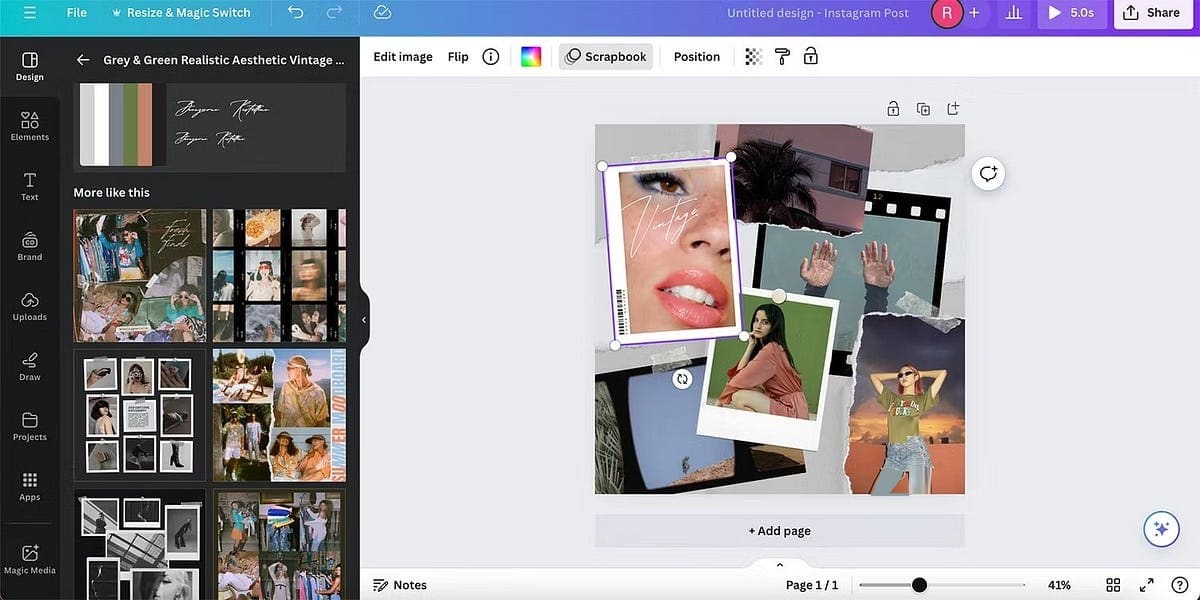This screenshot has width=1200, height=600.
Task: Click + Add page
Action: click(x=780, y=531)
